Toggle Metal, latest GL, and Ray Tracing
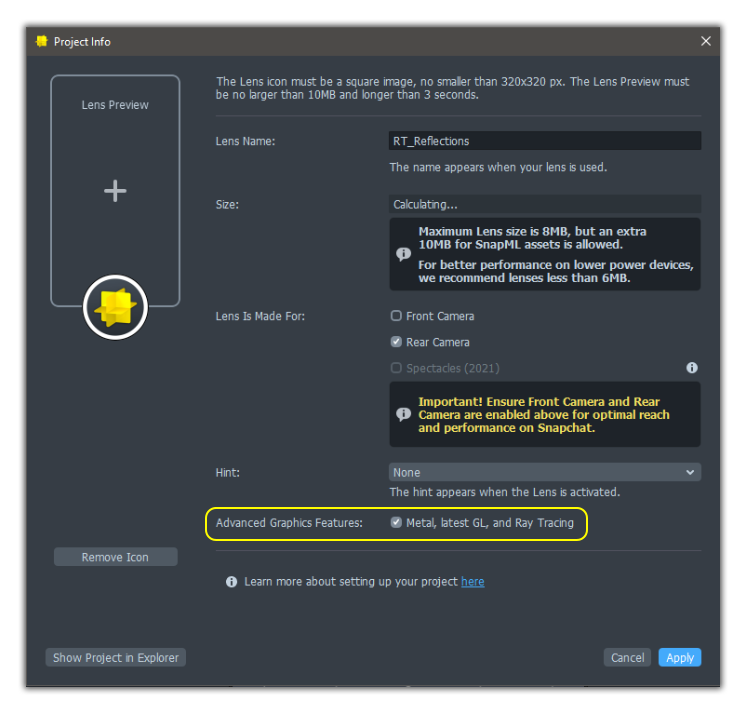 coord(396,523)
